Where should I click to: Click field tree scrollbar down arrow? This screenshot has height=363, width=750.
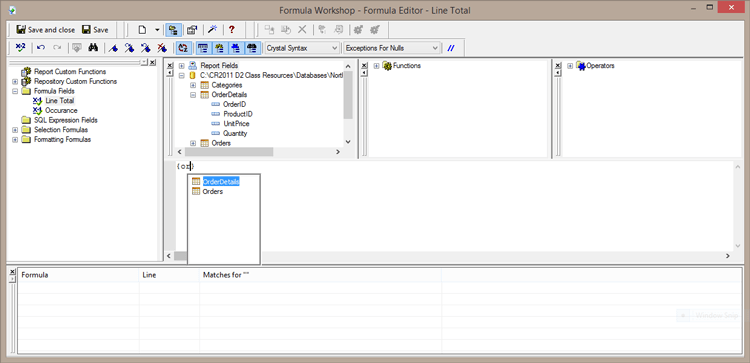348,142
